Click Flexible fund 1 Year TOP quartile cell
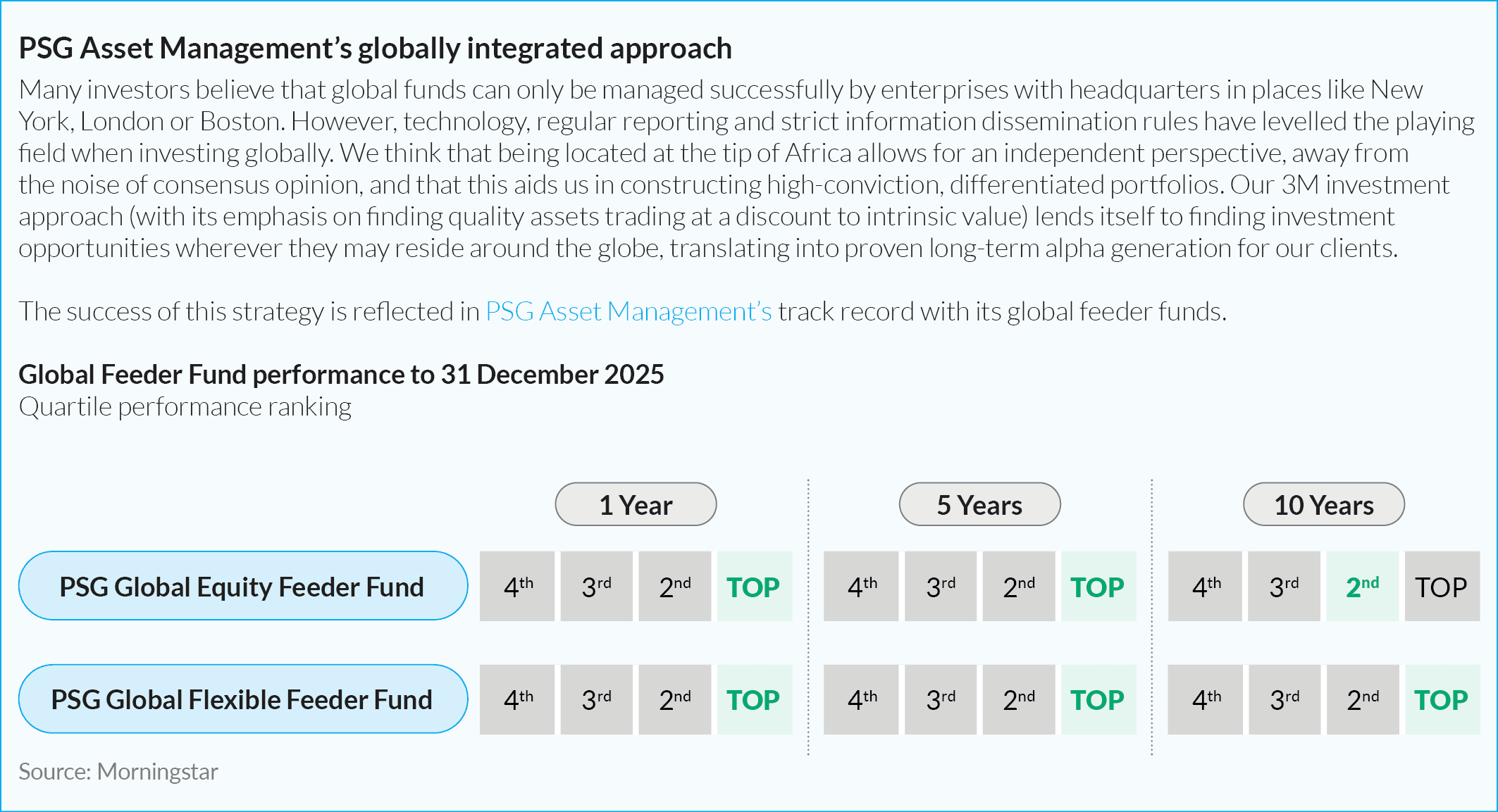The image size is (1498, 812). tap(755, 700)
